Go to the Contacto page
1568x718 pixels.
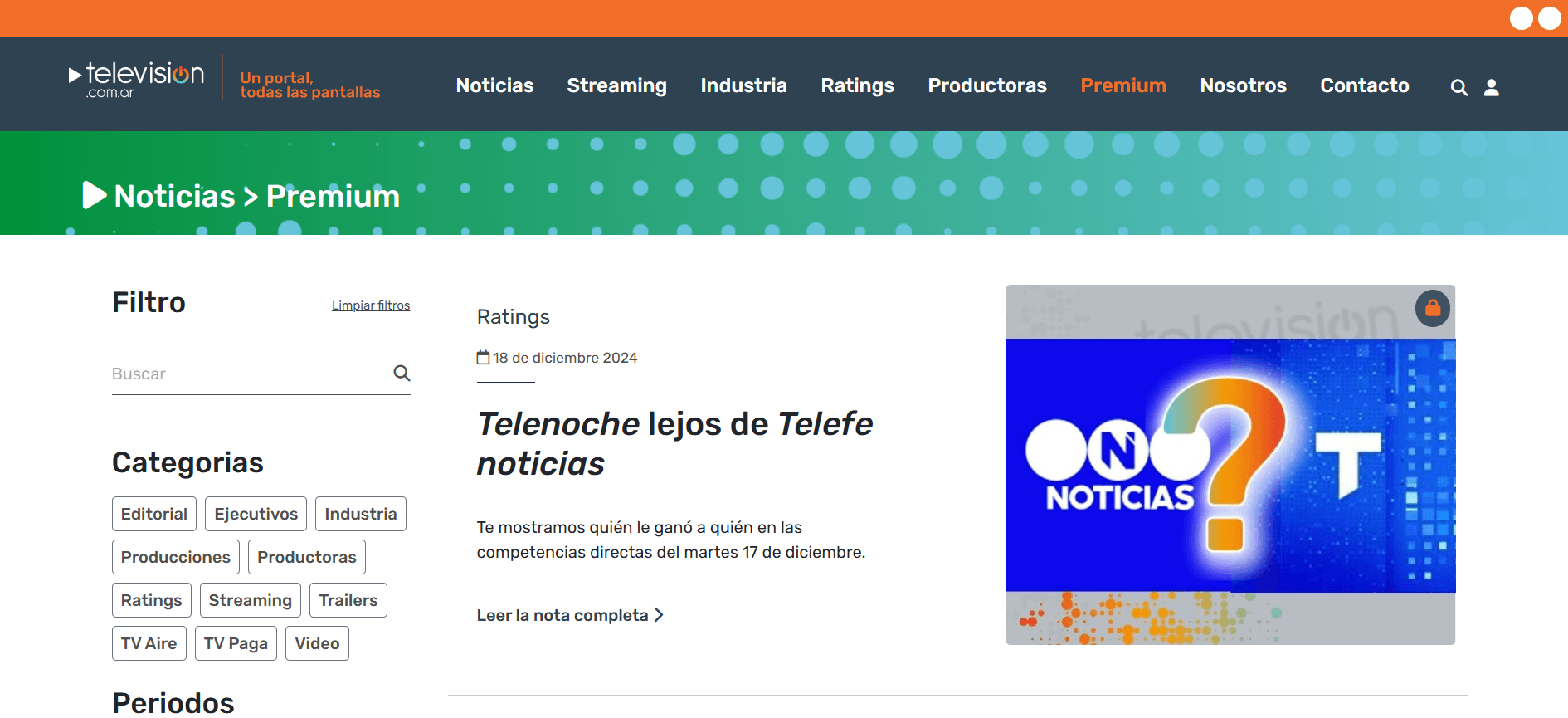pyautogui.click(x=1364, y=85)
